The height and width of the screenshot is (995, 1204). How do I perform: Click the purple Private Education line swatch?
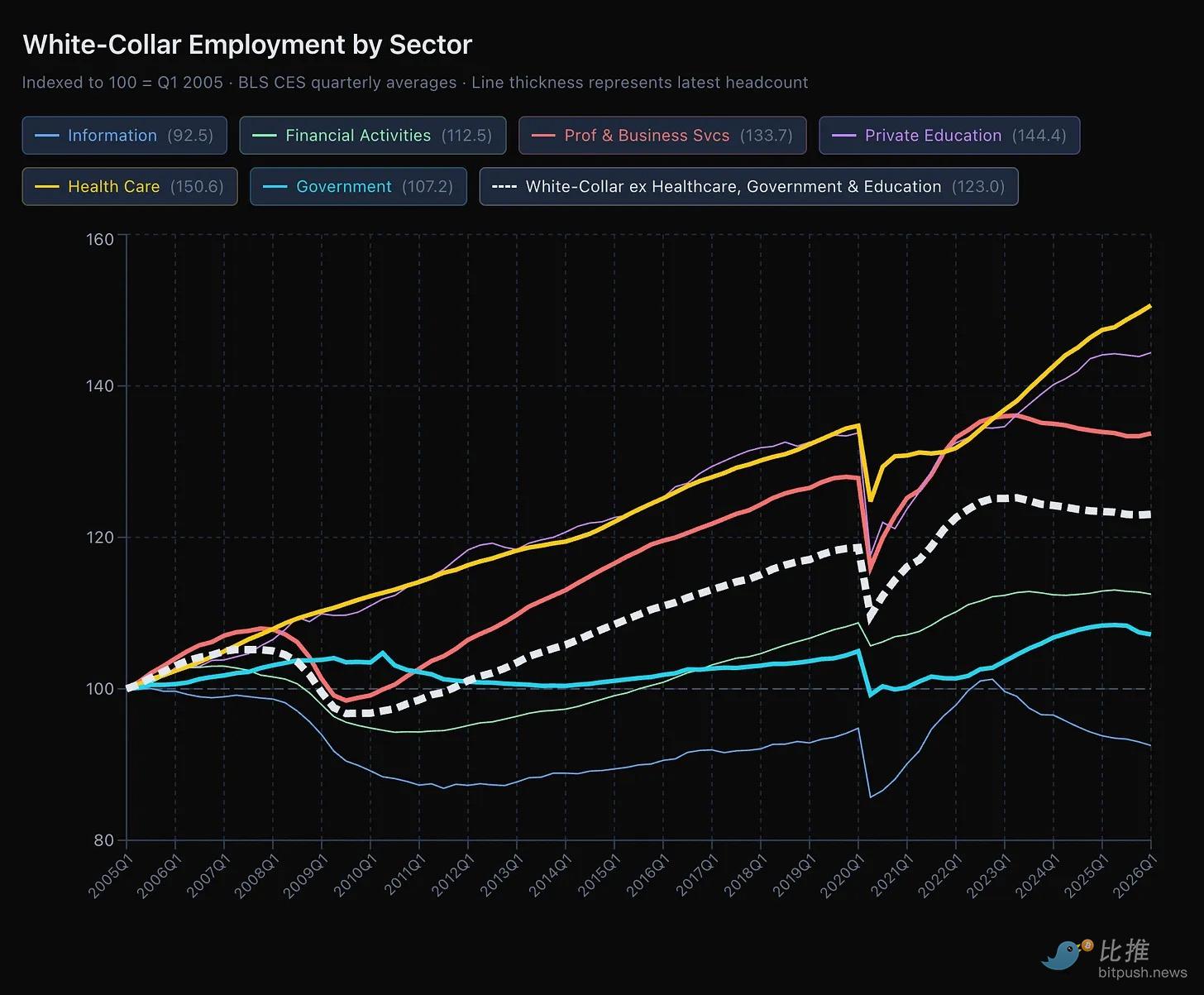coord(843,136)
